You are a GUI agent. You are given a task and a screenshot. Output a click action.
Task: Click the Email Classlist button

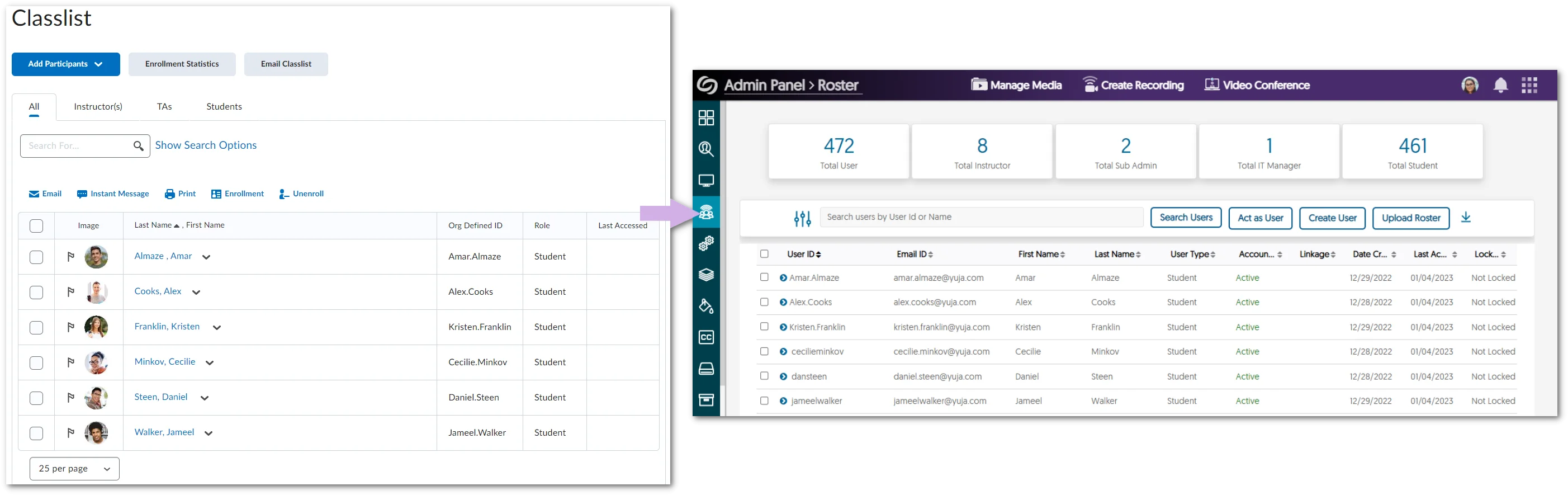click(286, 64)
